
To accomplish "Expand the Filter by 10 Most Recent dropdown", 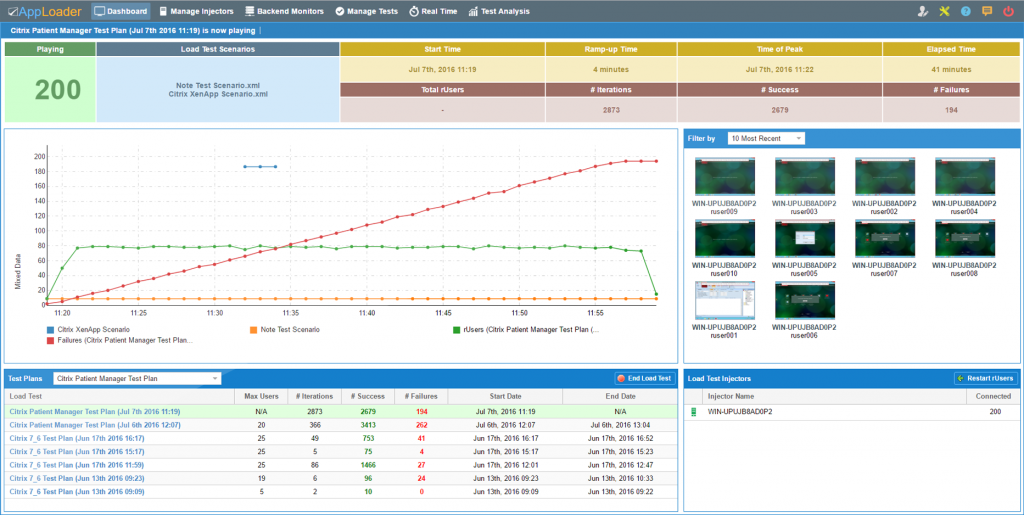I will pyautogui.click(x=766, y=138).
